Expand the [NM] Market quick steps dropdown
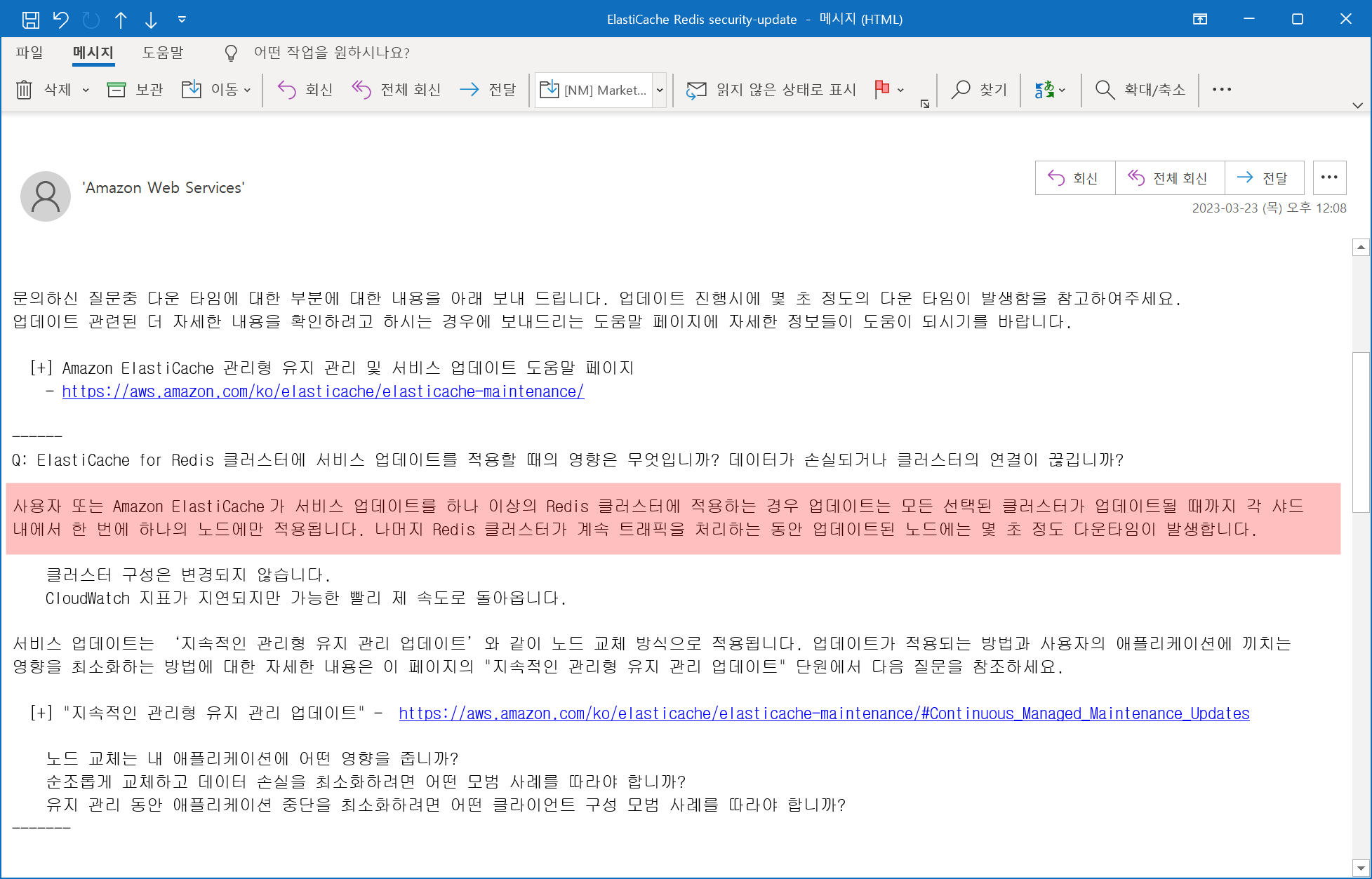The image size is (1372, 879). 660,90
